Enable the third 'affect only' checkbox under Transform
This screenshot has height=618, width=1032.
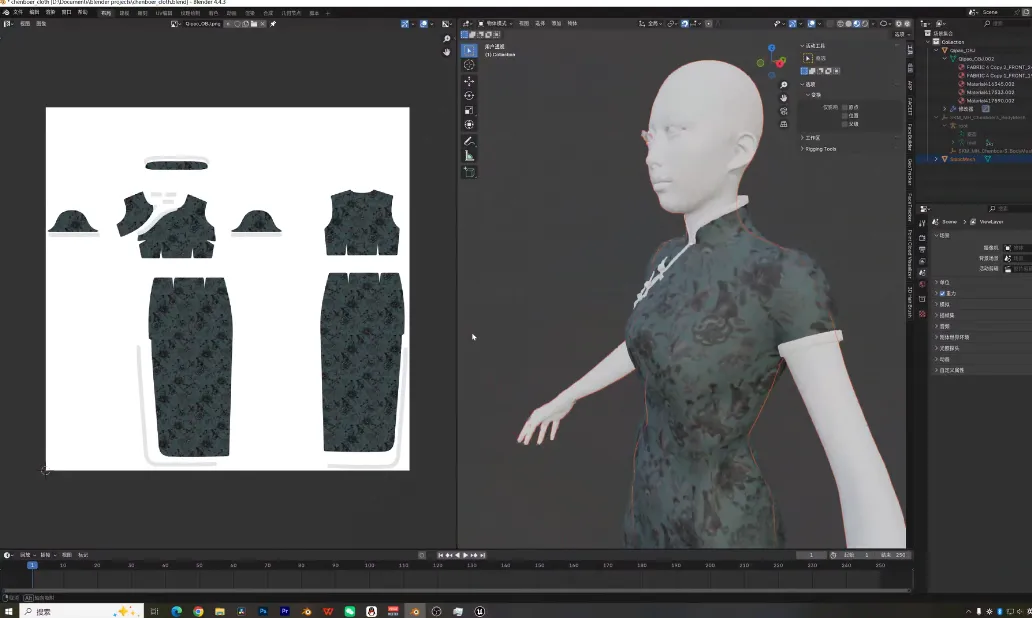tap(845, 124)
